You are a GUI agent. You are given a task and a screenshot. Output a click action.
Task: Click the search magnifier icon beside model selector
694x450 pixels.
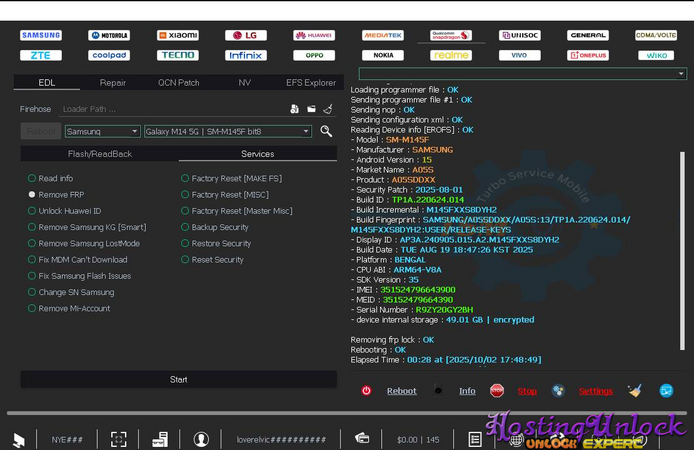click(326, 131)
